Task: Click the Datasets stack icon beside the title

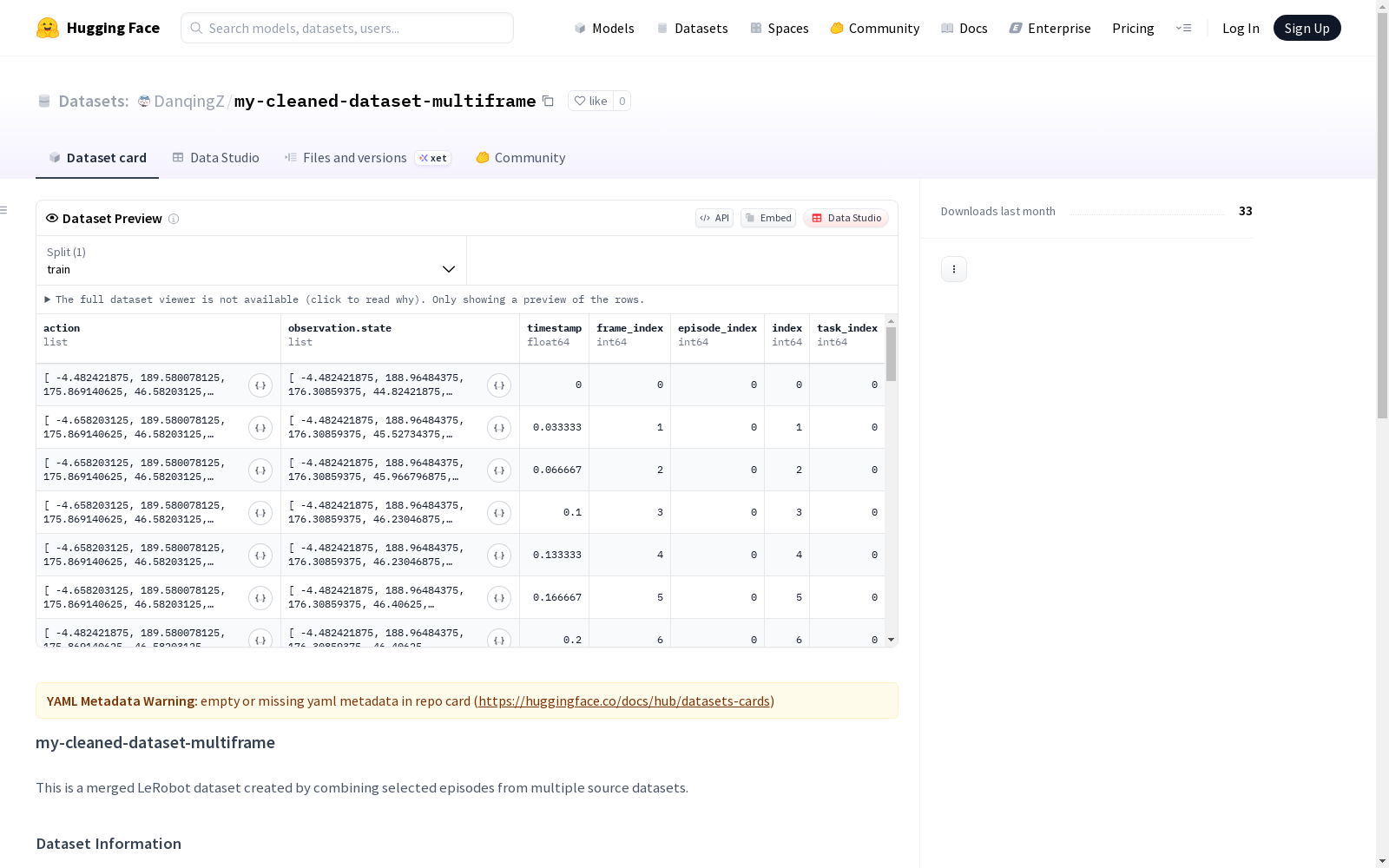Action: 44,102
